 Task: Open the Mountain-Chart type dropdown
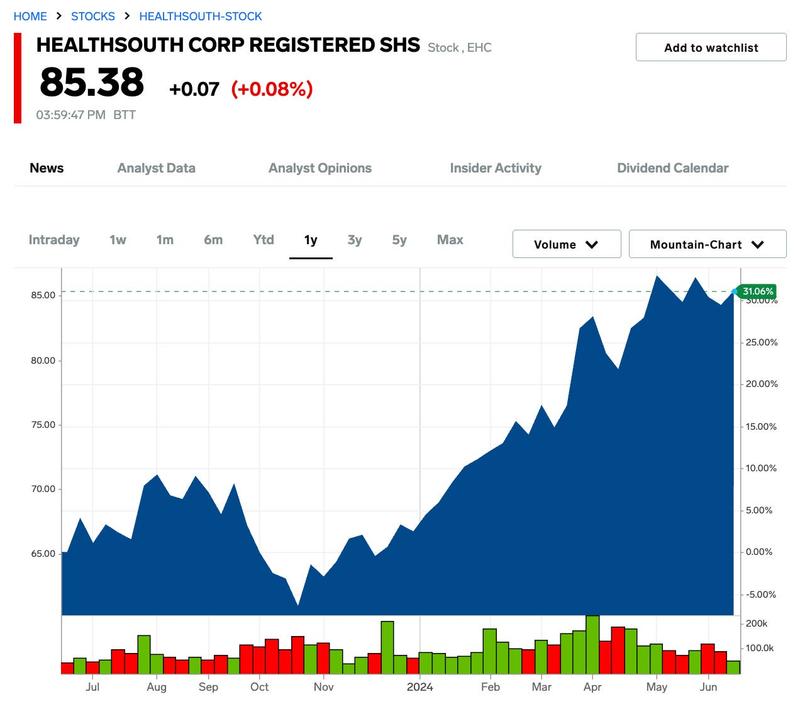pos(707,244)
